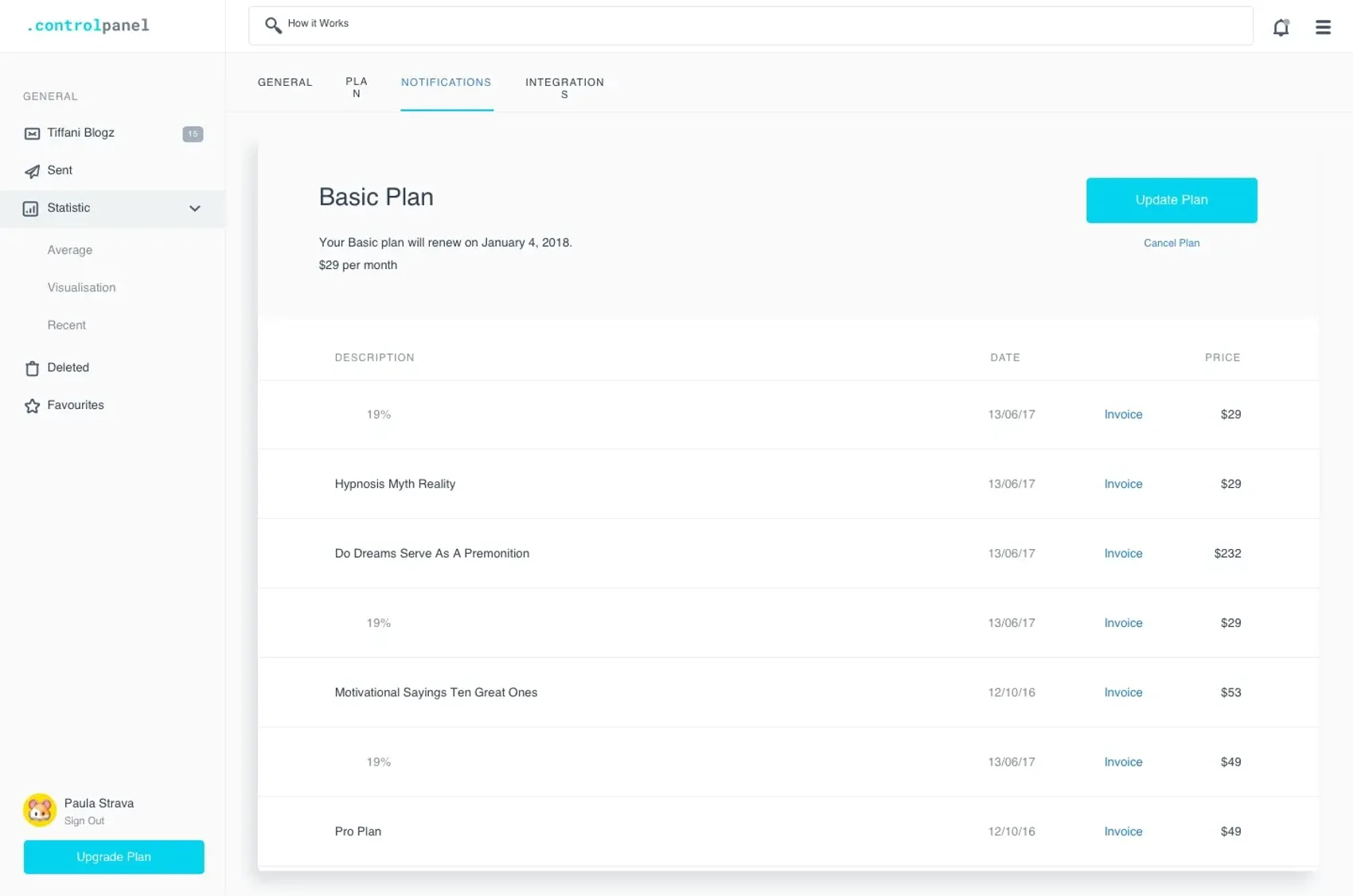Click the notification bell icon
The image size is (1353, 896).
point(1281,27)
